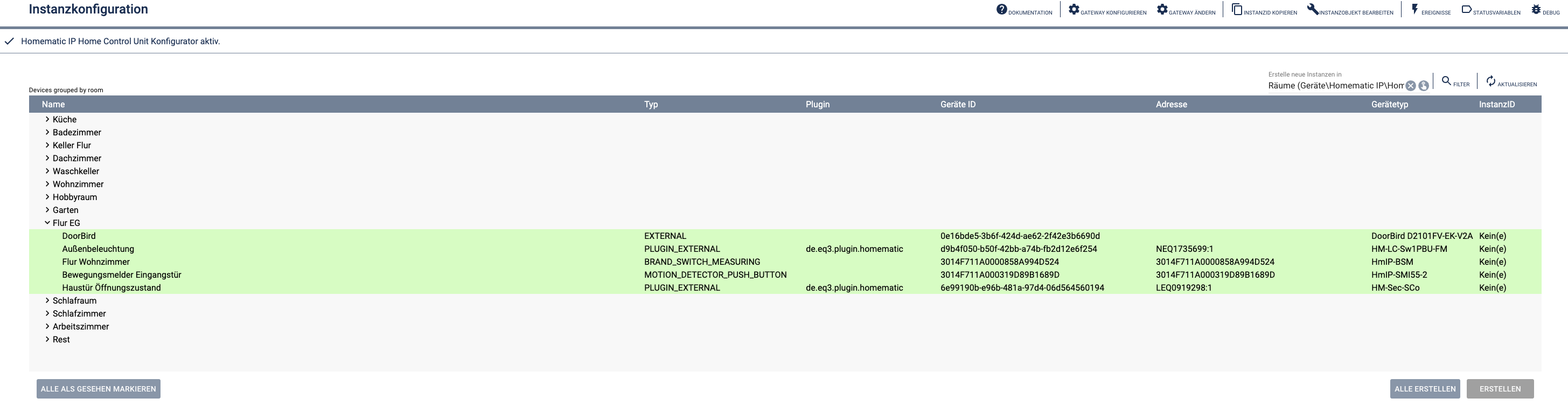Screen dimensions: 1568x405
Task: Open the Dokumentation help icon
Action: (1001, 10)
